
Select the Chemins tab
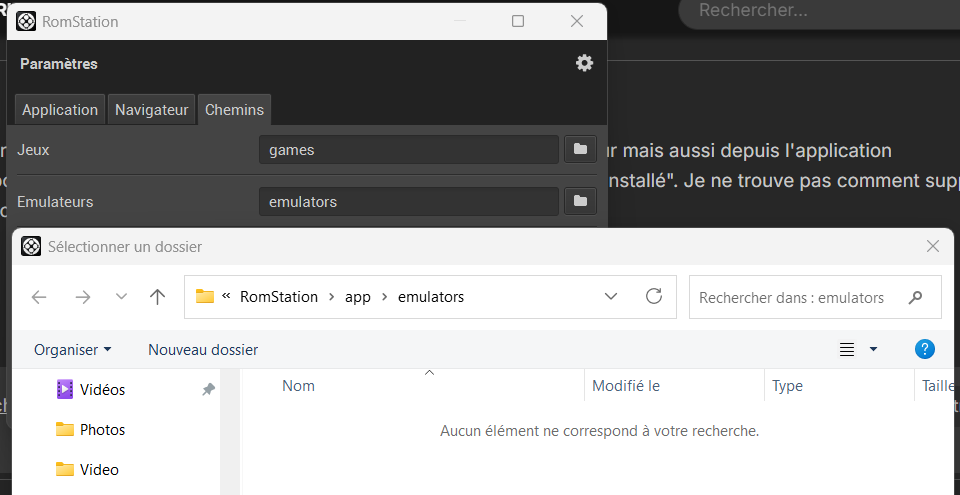(234, 110)
